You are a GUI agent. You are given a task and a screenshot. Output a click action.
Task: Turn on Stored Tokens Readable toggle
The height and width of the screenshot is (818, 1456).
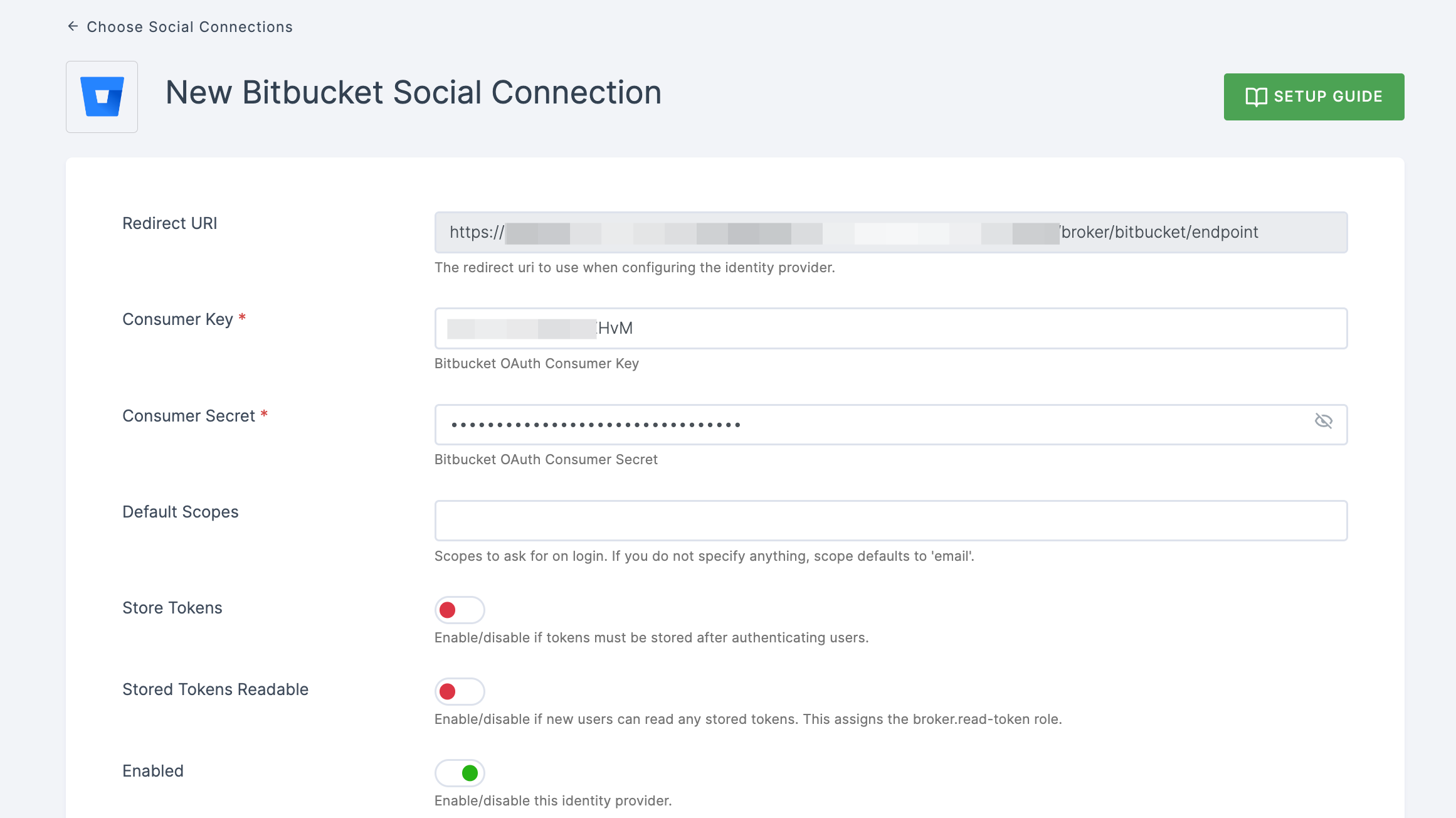(x=460, y=691)
